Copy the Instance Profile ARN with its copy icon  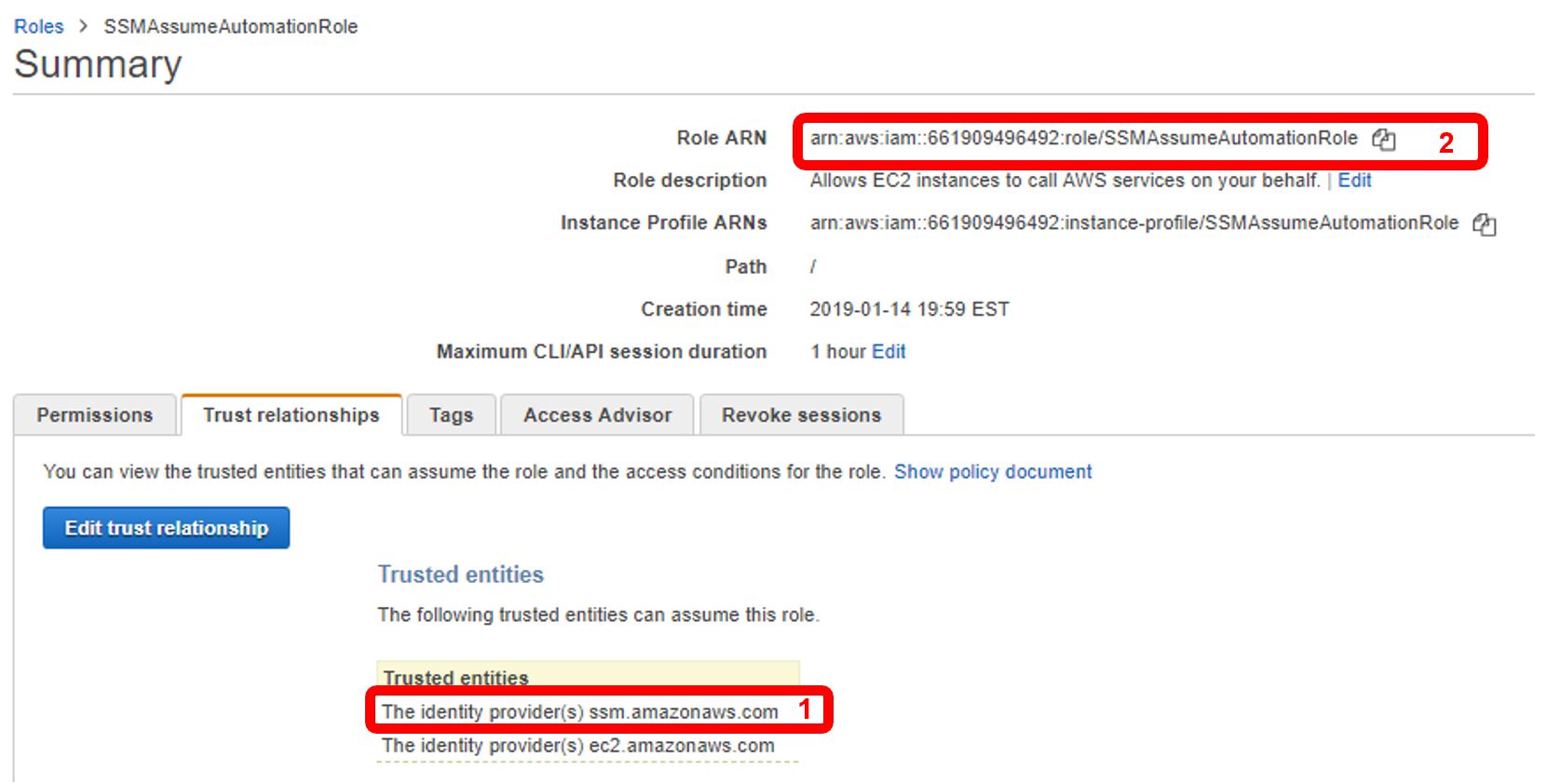1484,224
